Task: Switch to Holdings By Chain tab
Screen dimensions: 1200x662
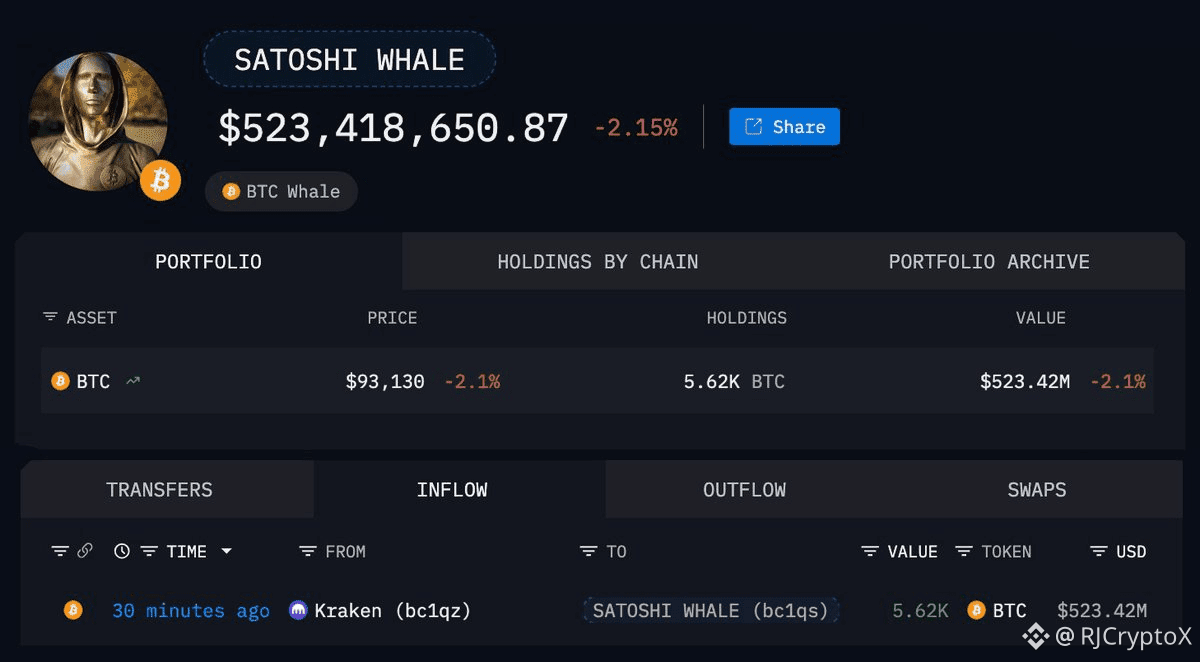Action: click(x=598, y=262)
